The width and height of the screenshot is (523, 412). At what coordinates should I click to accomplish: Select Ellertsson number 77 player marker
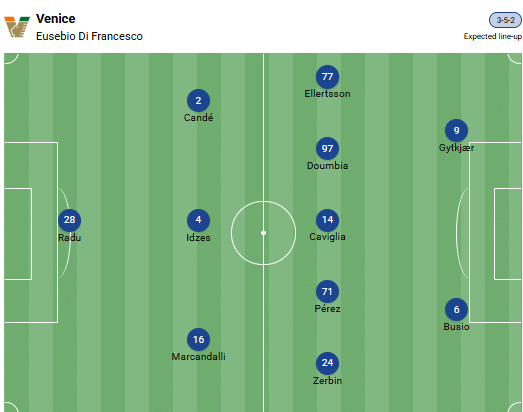coord(327,76)
